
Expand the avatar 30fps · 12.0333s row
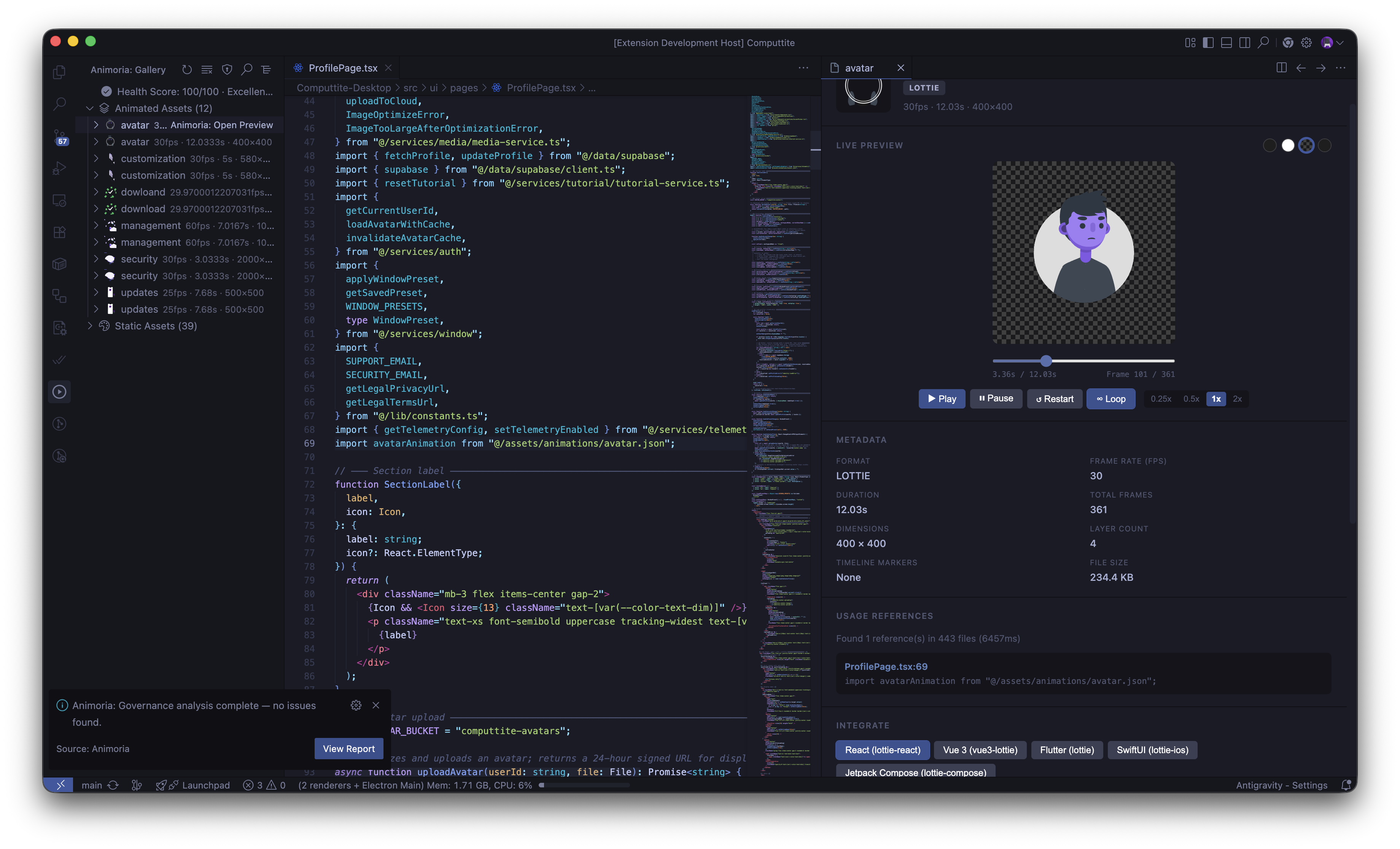coord(96,141)
